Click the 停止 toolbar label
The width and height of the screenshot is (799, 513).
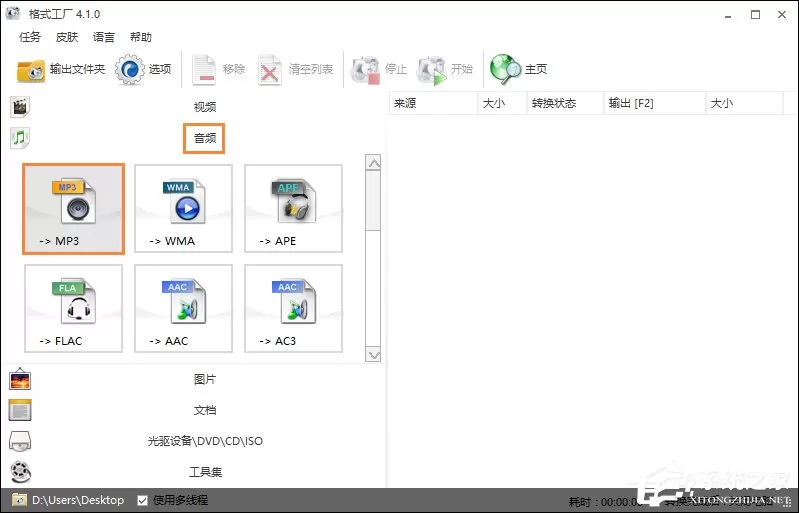coord(396,69)
